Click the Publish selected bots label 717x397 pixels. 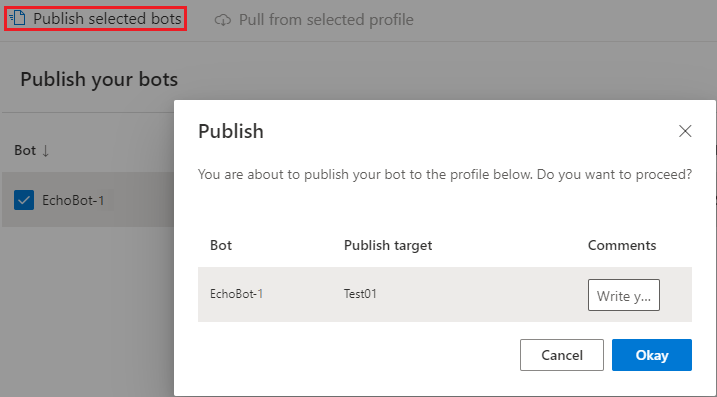point(107,19)
